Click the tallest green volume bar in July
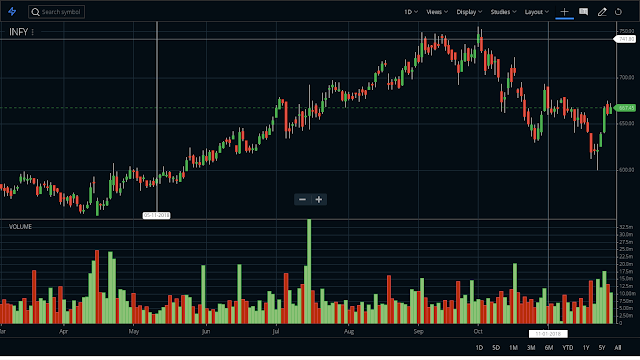The width and height of the screenshot is (640, 360). tap(309, 271)
